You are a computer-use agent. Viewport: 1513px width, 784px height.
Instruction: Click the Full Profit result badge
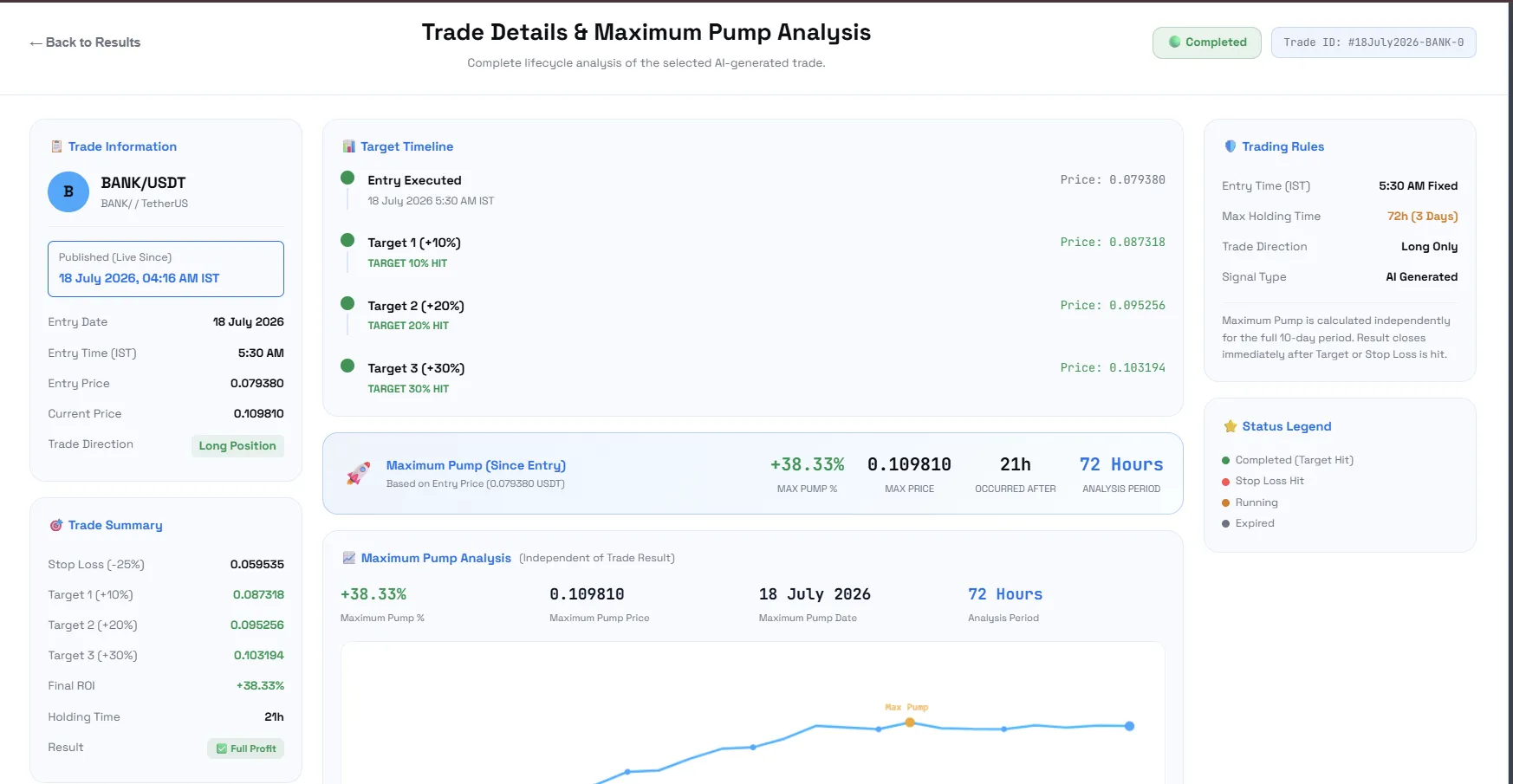pos(246,748)
